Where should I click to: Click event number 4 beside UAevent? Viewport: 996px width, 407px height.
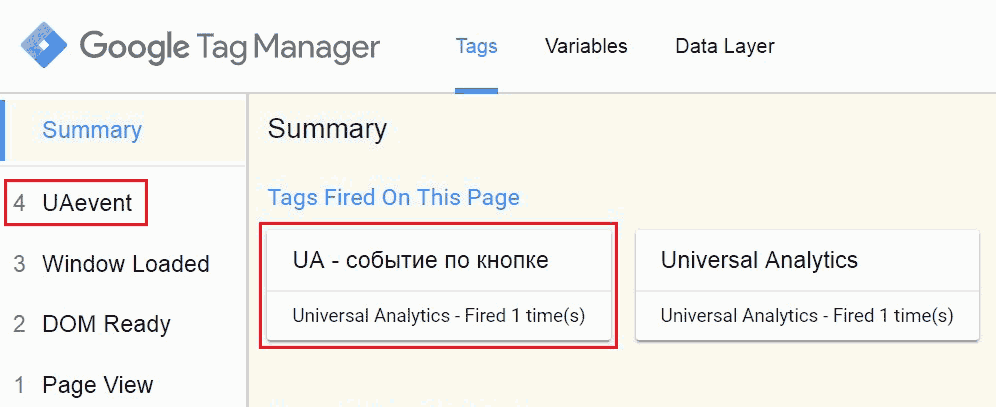[19, 203]
